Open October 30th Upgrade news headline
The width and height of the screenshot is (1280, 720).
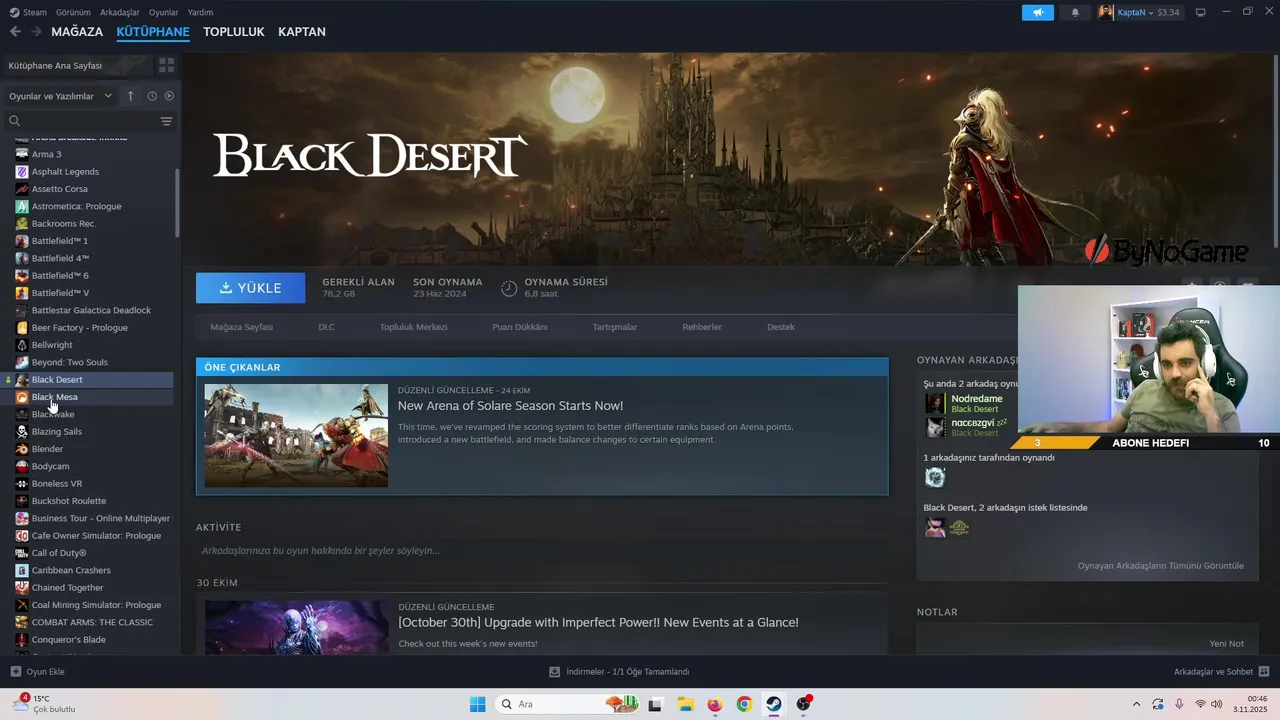click(x=598, y=622)
